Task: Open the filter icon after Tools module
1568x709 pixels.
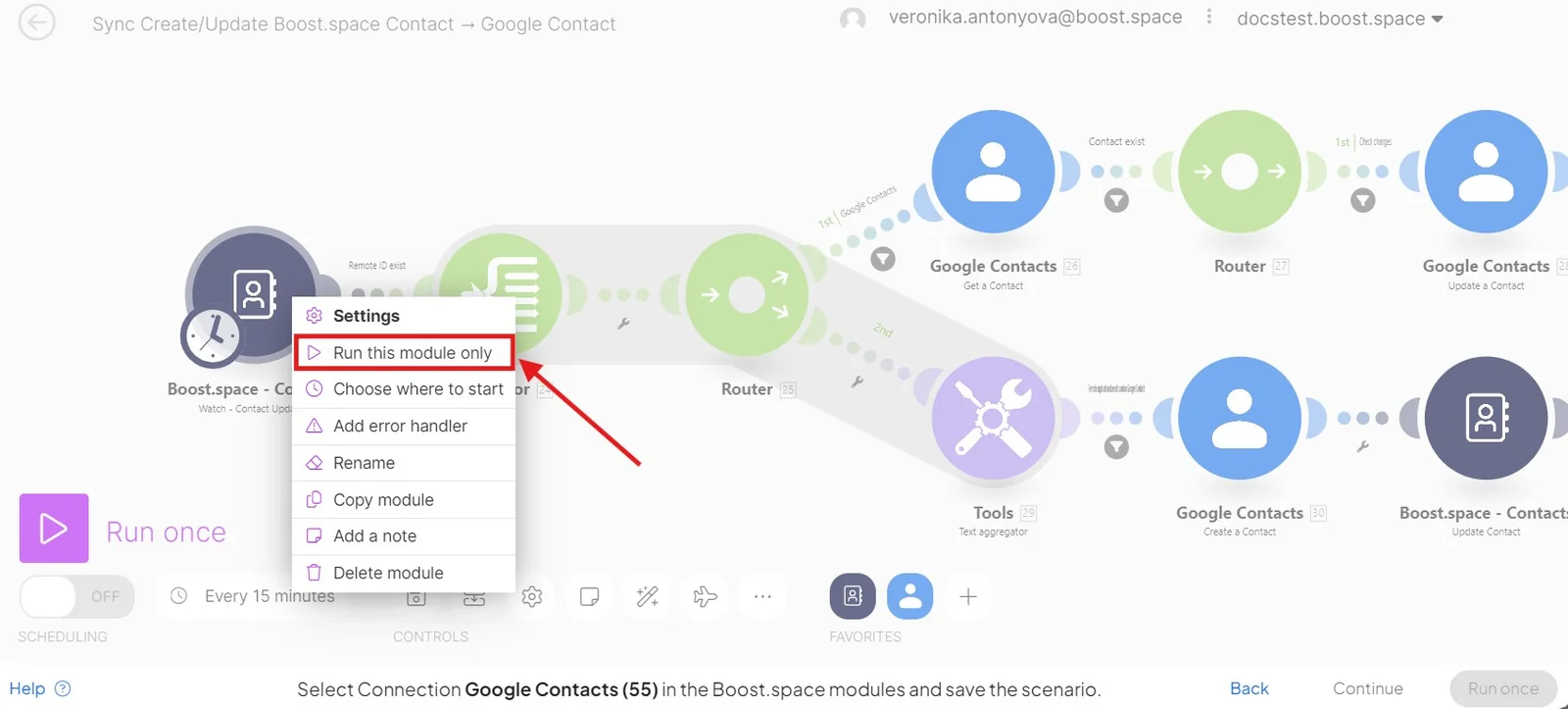Action: point(1116,447)
